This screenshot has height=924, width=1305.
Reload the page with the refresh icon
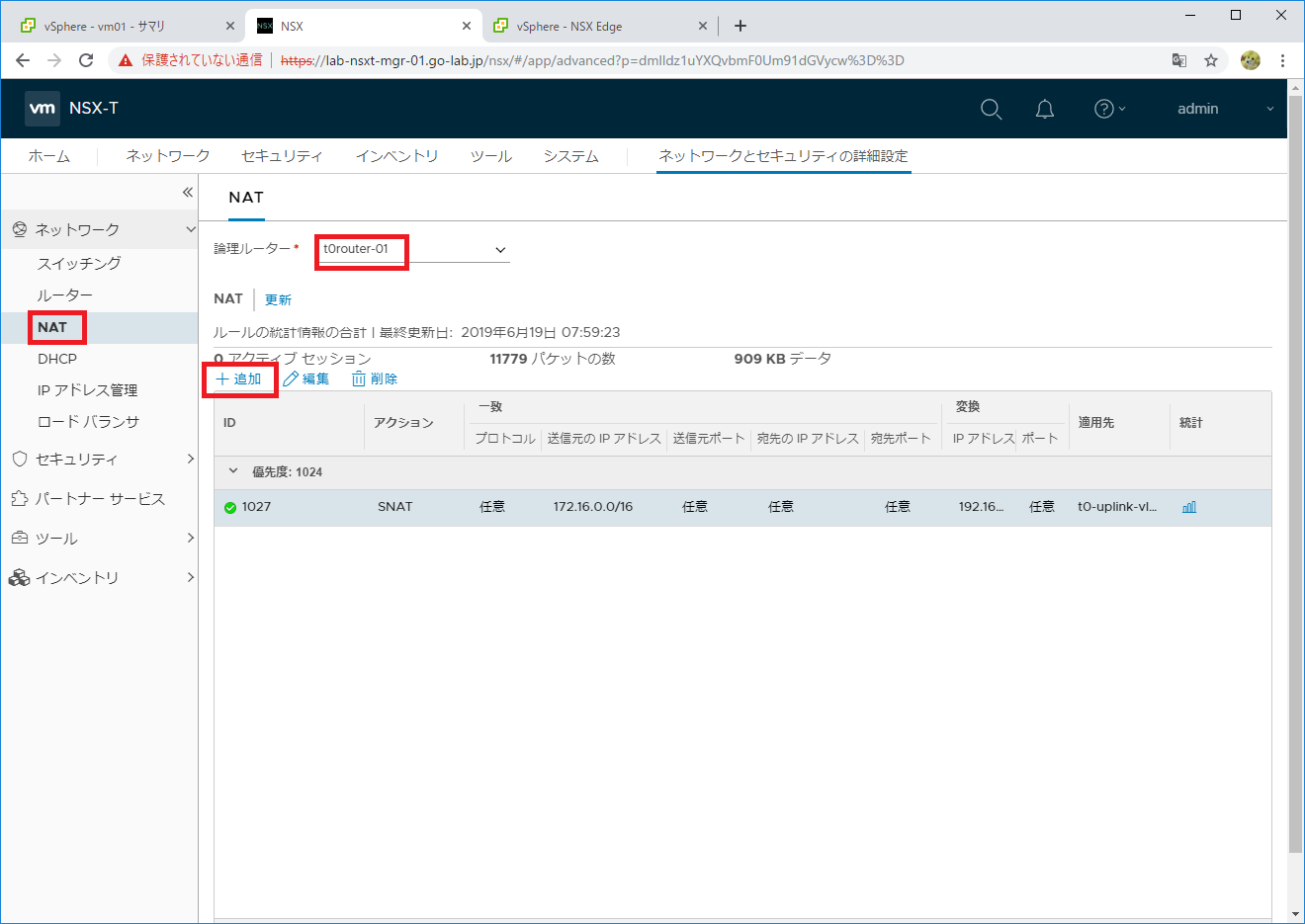86,60
